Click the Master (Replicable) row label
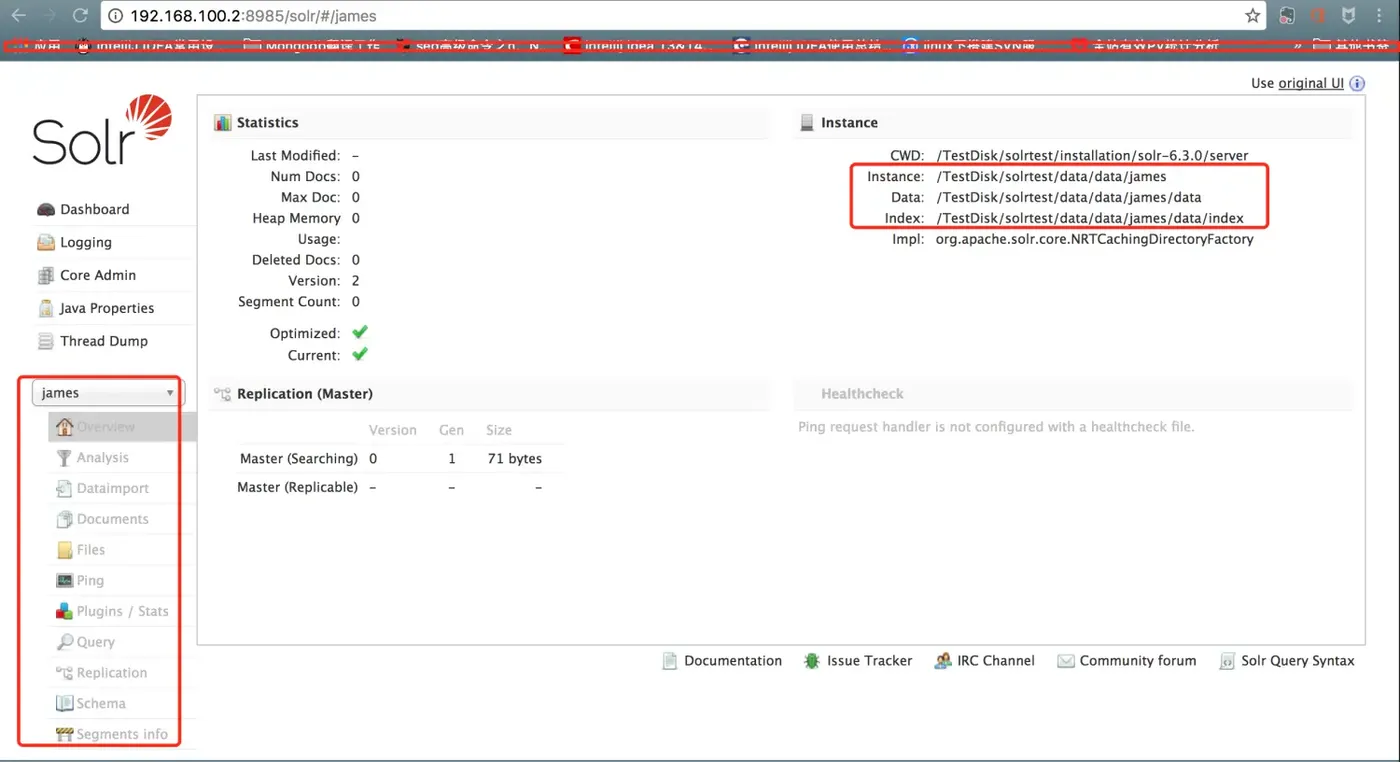1400x762 pixels. tap(297, 488)
